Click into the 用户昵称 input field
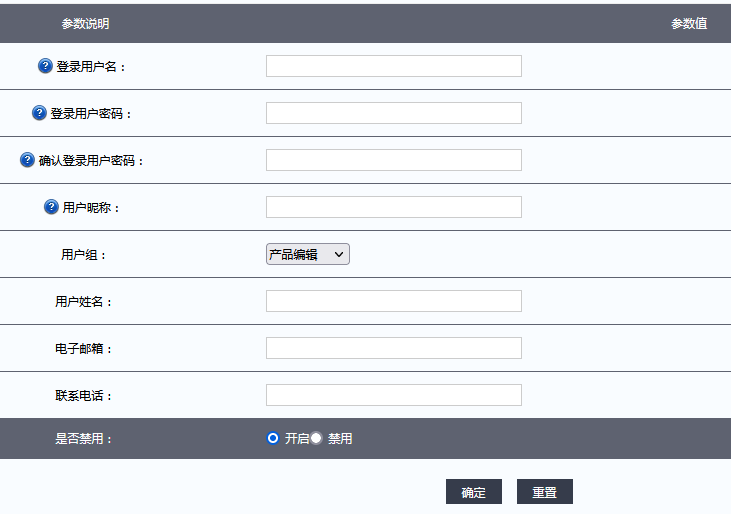Viewport: 731px width, 514px height. [393, 207]
